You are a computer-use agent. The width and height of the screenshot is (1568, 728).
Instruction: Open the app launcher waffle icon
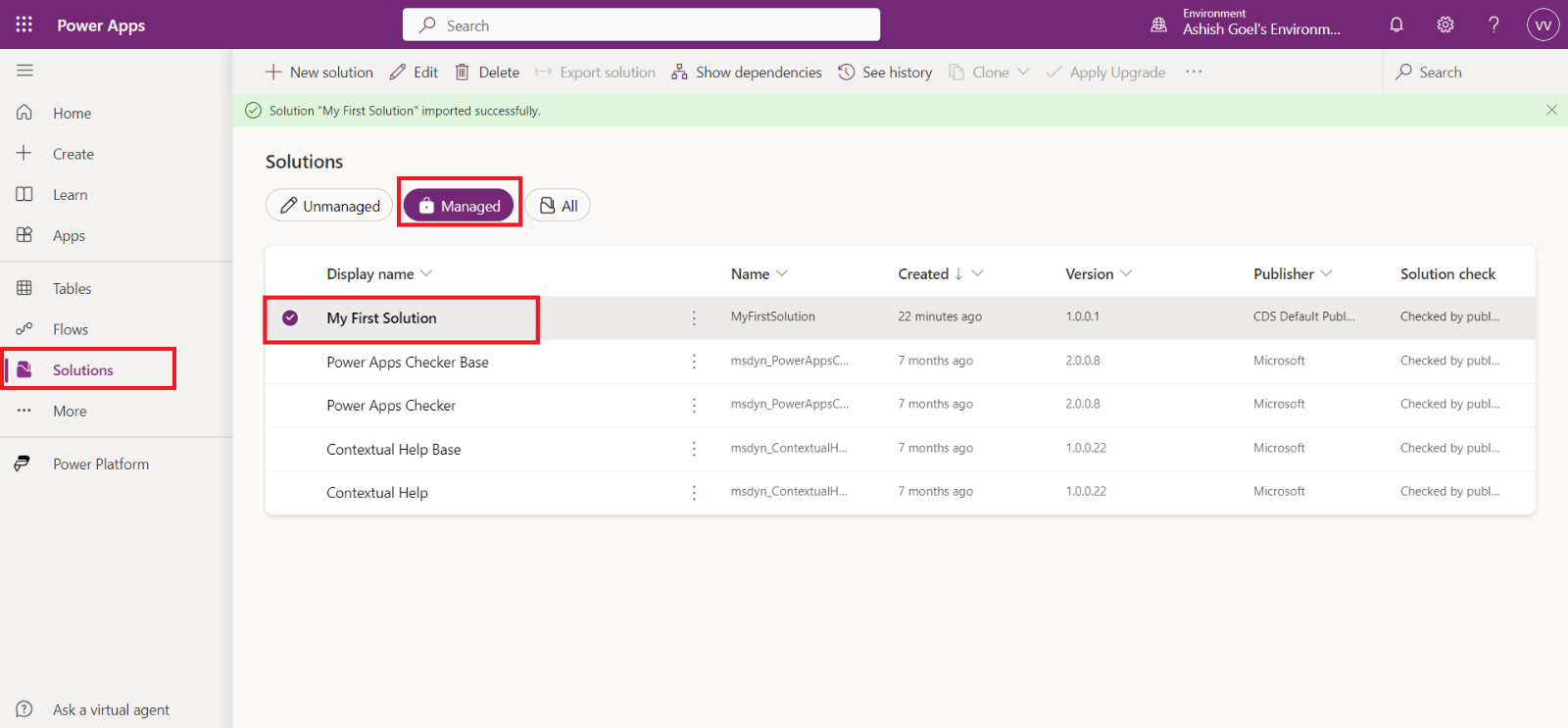click(x=24, y=24)
